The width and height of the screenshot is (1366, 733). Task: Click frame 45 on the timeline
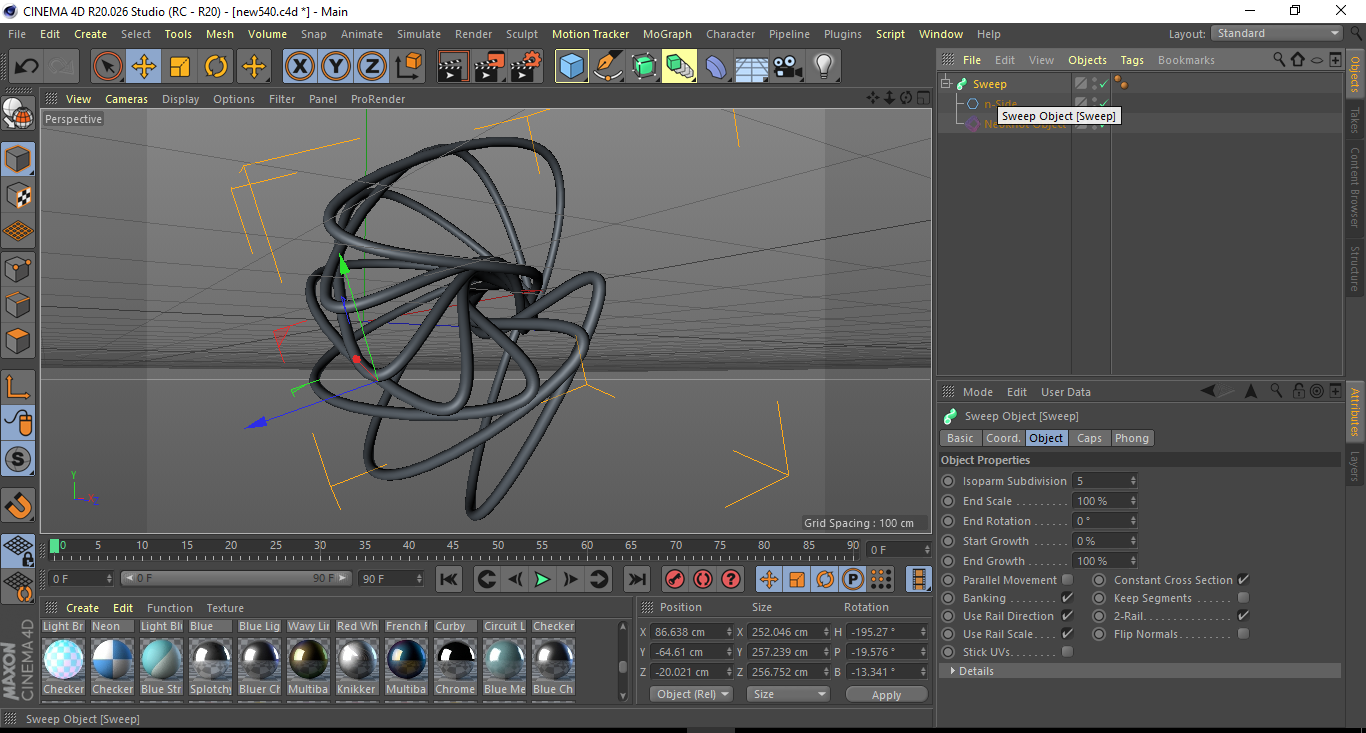(453, 547)
